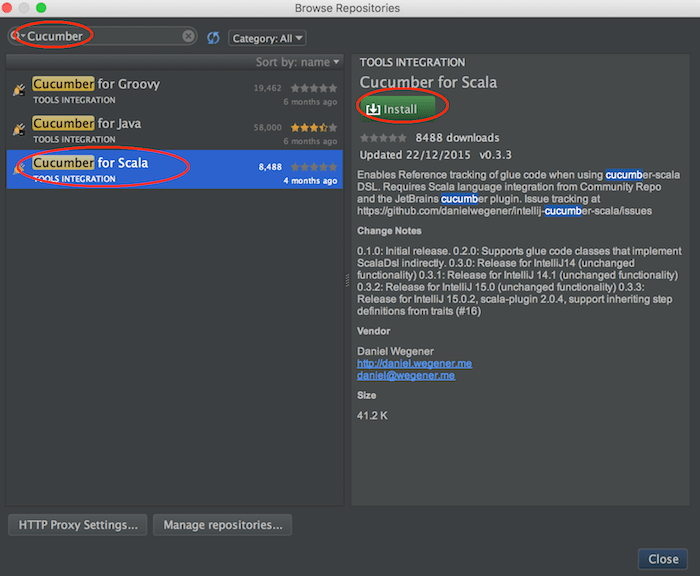
Task: Click the rating stars beside 8488 downloads
Action: point(383,138)
